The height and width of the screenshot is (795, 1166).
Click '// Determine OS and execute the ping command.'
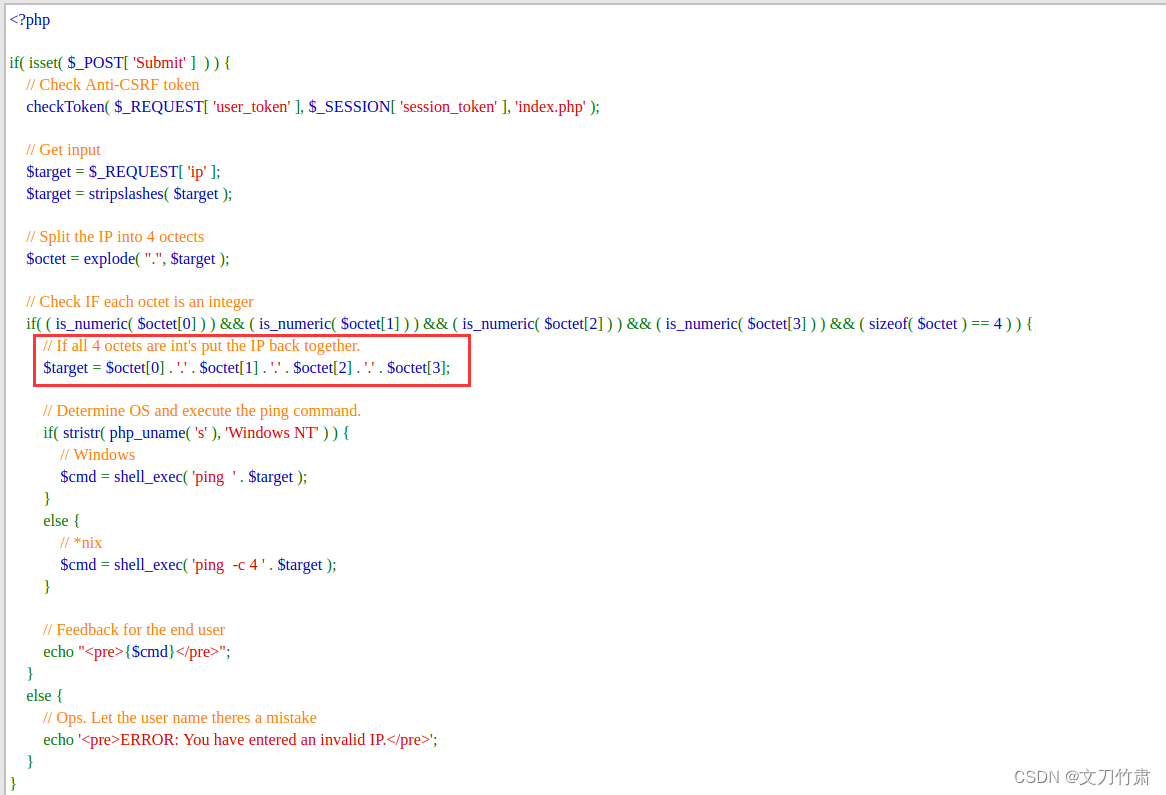202,411
